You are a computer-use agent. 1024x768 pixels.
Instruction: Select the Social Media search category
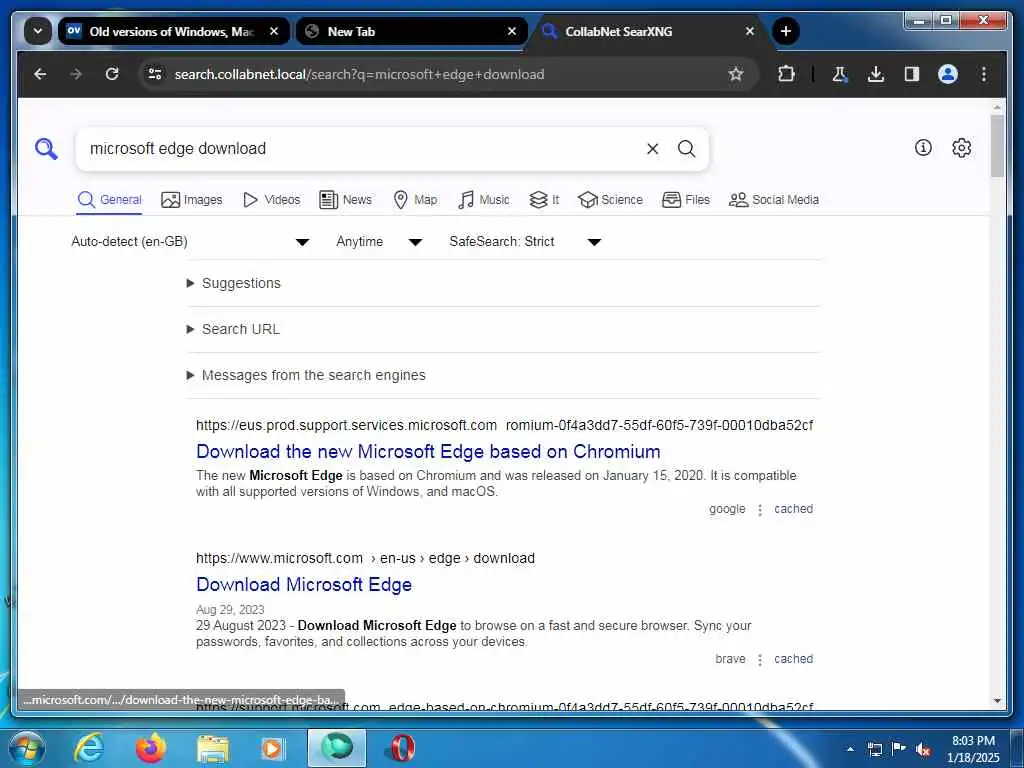pos(773,200)
